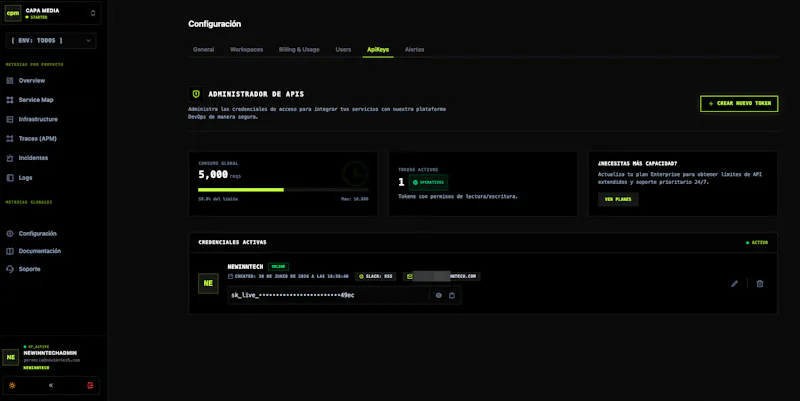The height and width of the screenshot is (401, 800).
Task: Click the shield icon beside Administrador de APIs
Action: point(196,94)
